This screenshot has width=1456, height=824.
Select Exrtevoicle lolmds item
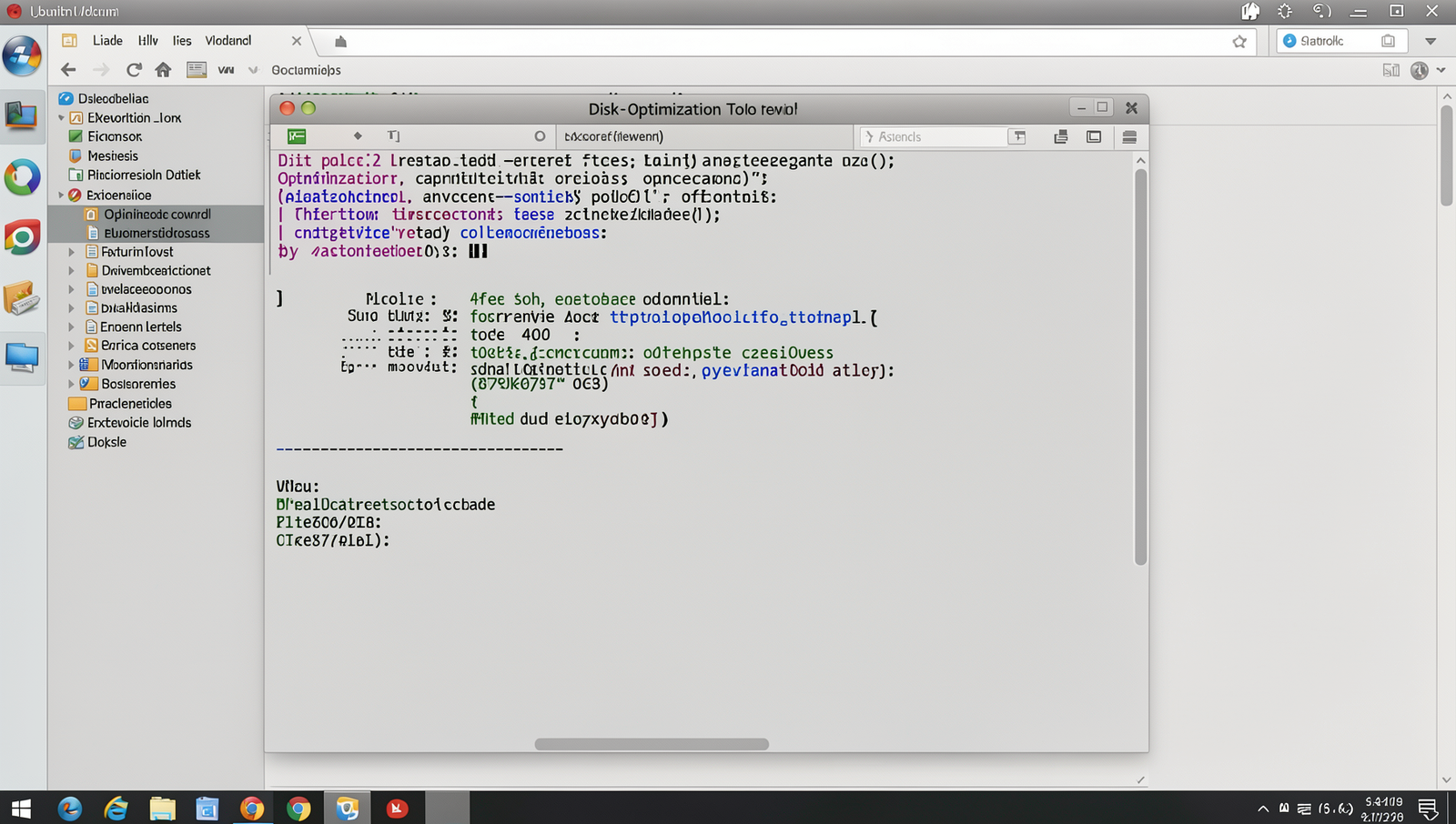click(x=139, y=423)
